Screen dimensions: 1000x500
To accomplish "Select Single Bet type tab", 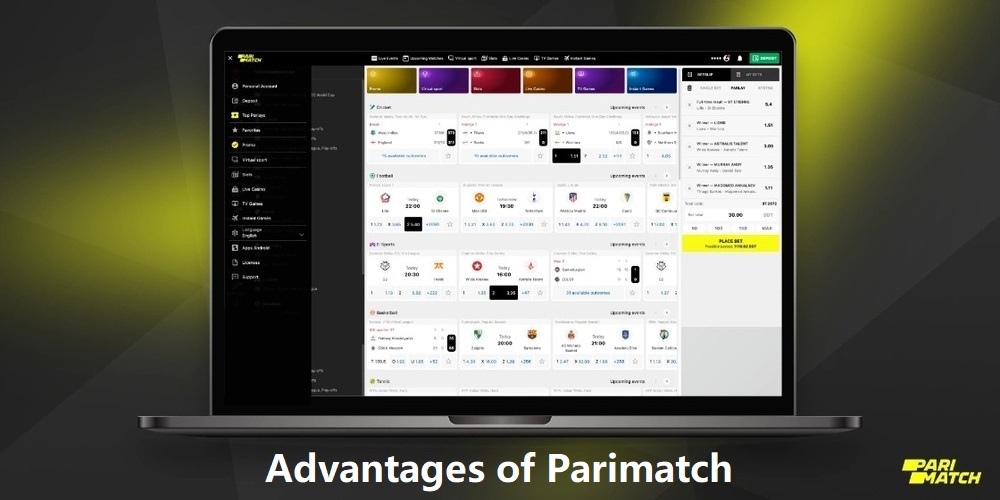I will coord(711,88).
